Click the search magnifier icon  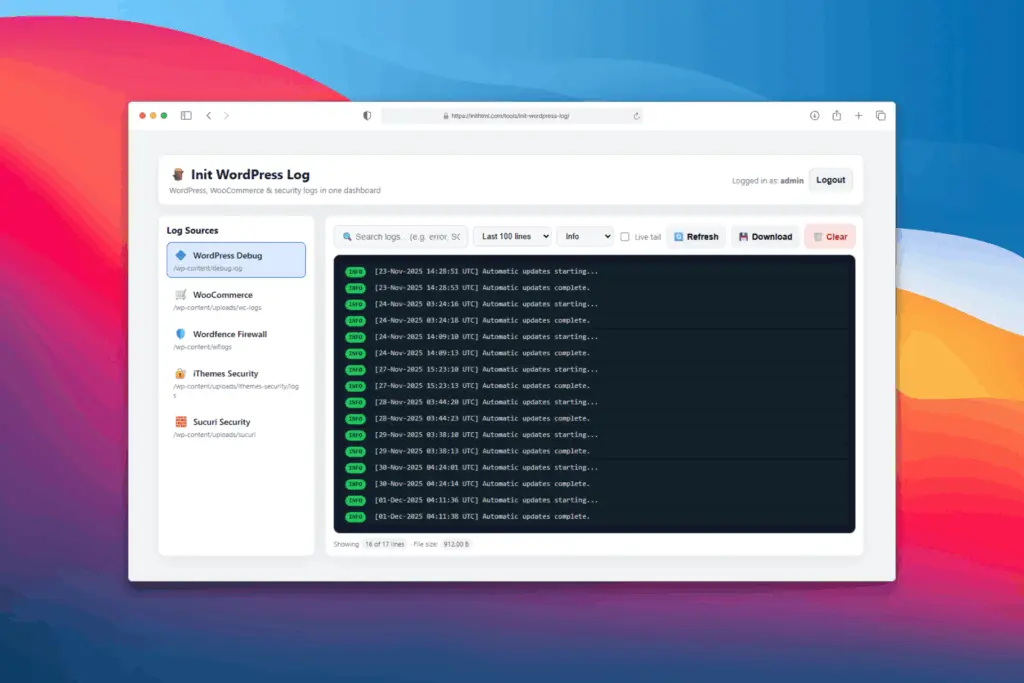click(x=347, y=236)
